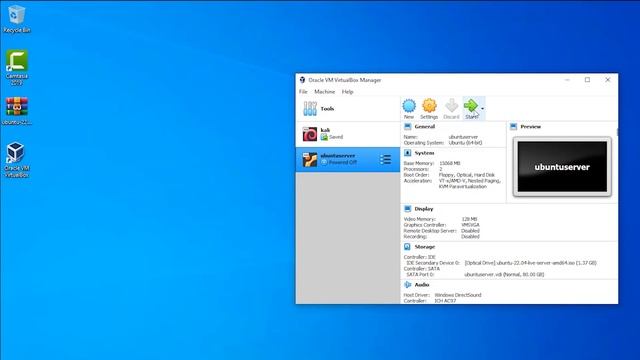The width and height of the screenshot is (640, 360).
Task: Click the Video Memory 128 MB value
Action: (469, 219)
